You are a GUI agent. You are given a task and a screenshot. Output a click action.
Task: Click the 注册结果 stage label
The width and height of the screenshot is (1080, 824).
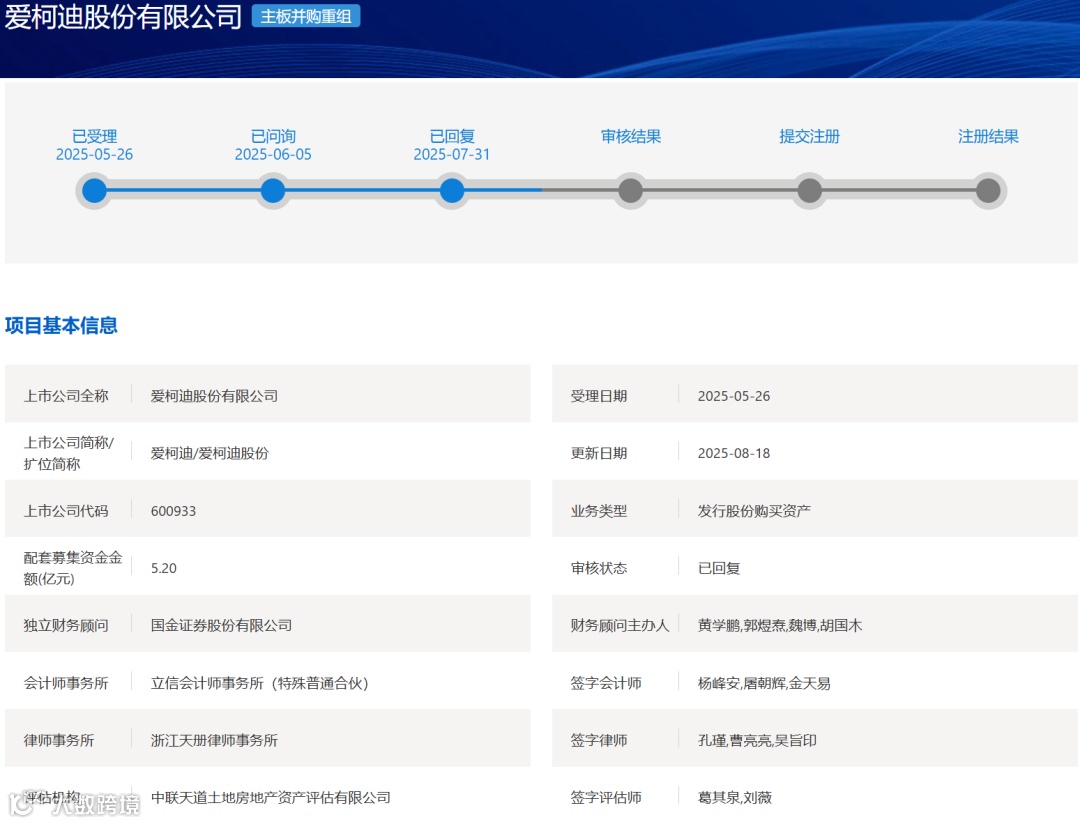coord(988,136)
